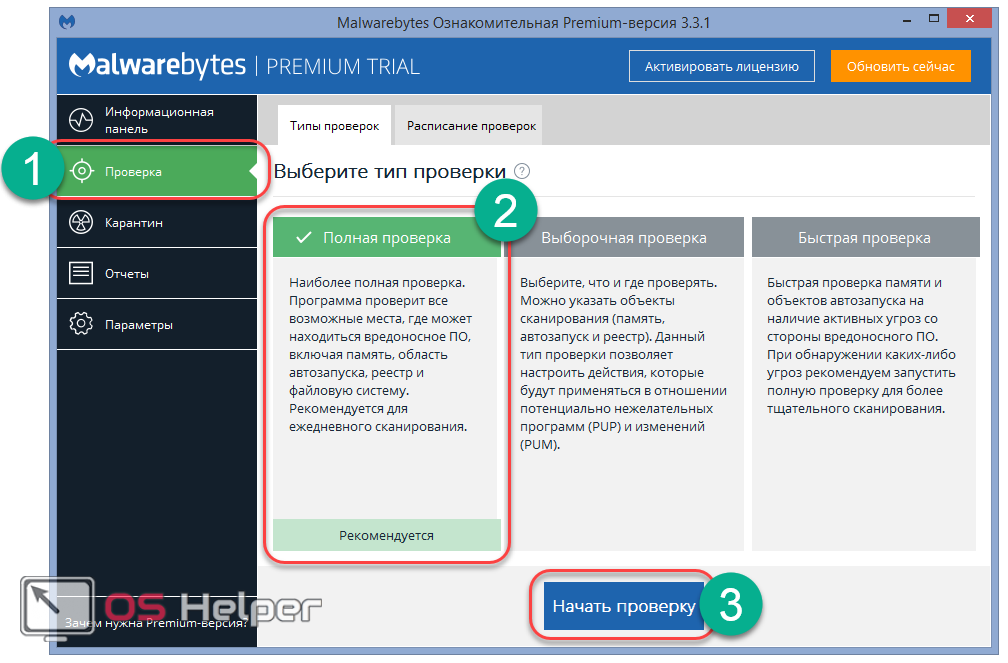The height and width of the screenshot is (663, 1008).
Task: Click the help question mark icon
Action: click(x=522, y=172)
